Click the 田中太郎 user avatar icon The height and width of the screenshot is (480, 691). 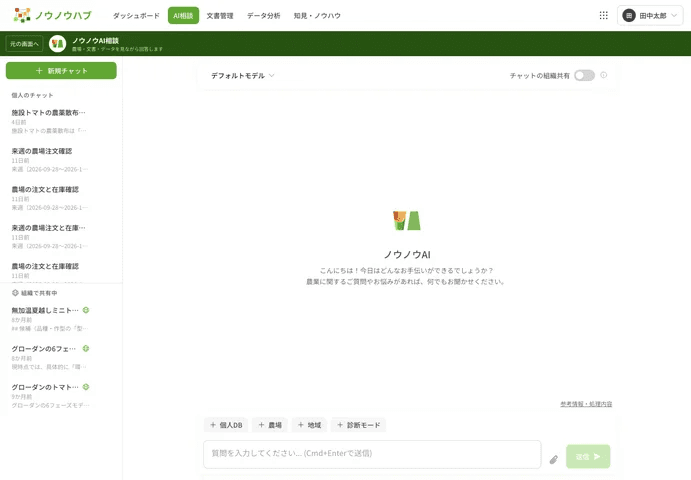click(628, 16)
